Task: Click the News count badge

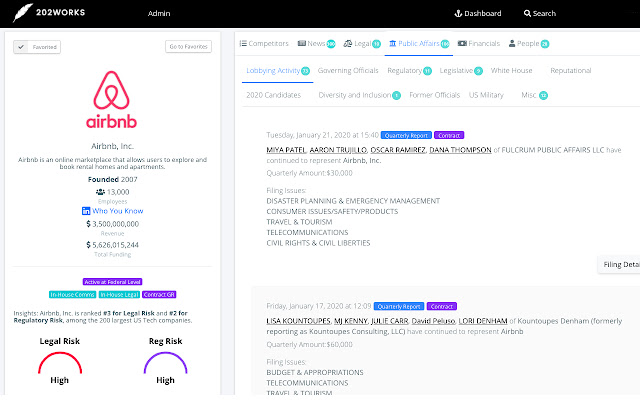Action: point(331,44)
